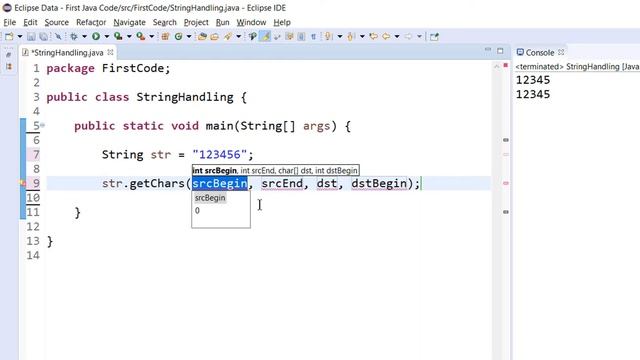Image resolution: width=640 pixels, height=360 pixels.
Task: Open the Project menu
Action: 196,22
